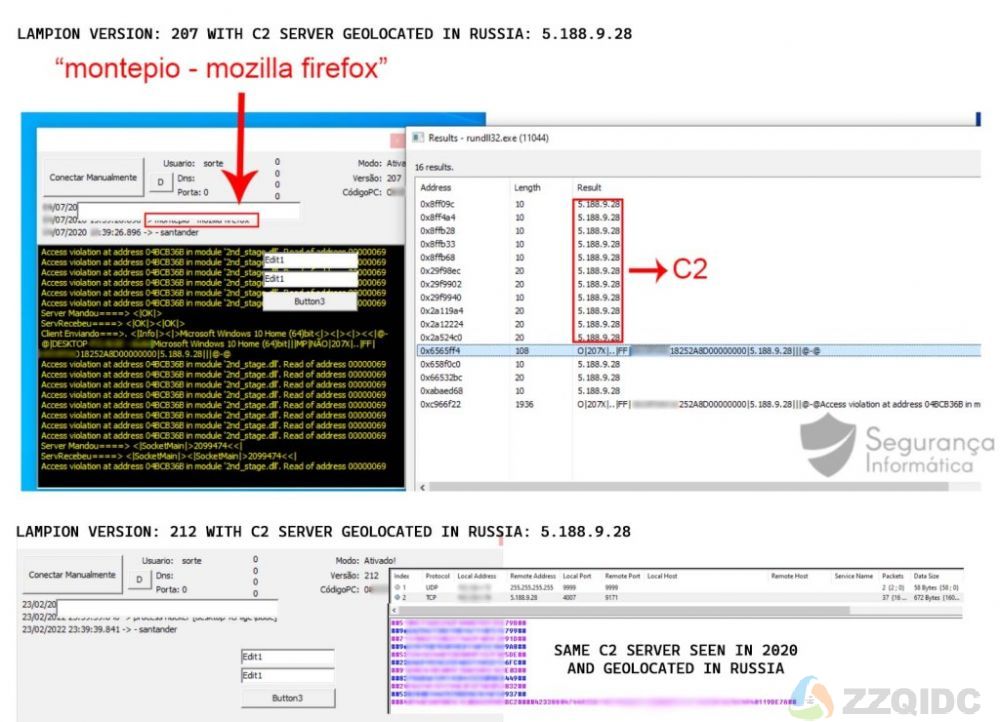Sort results by the Length column header

[527, 188]
